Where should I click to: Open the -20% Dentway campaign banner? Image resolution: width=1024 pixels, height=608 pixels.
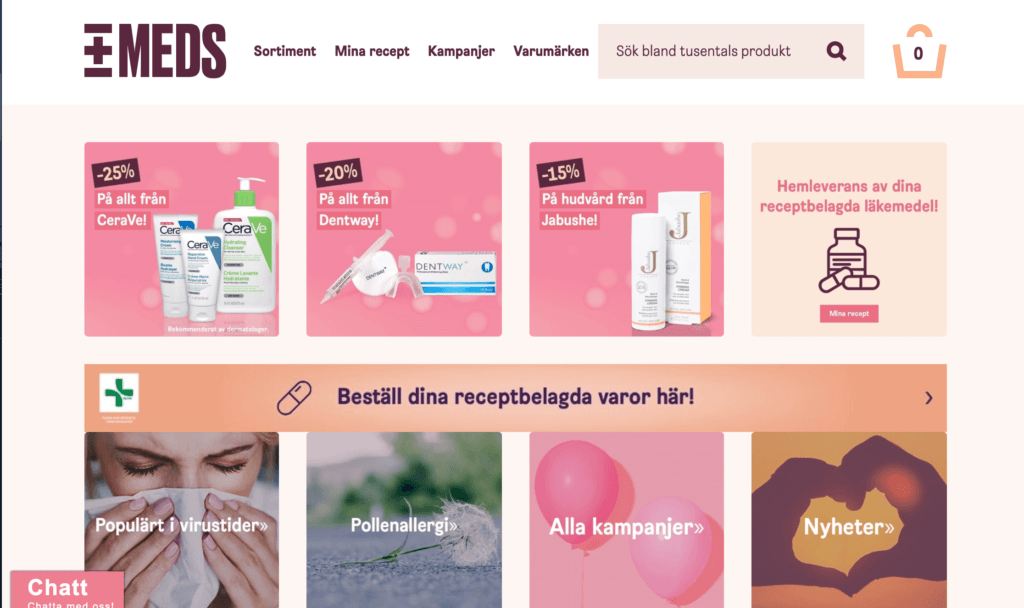pos(404,239)
